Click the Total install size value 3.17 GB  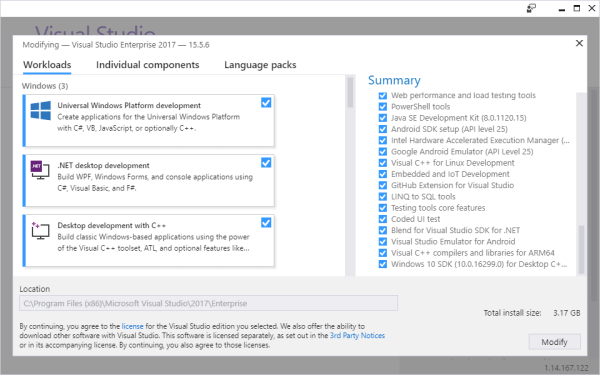click(x=566, y=313)
